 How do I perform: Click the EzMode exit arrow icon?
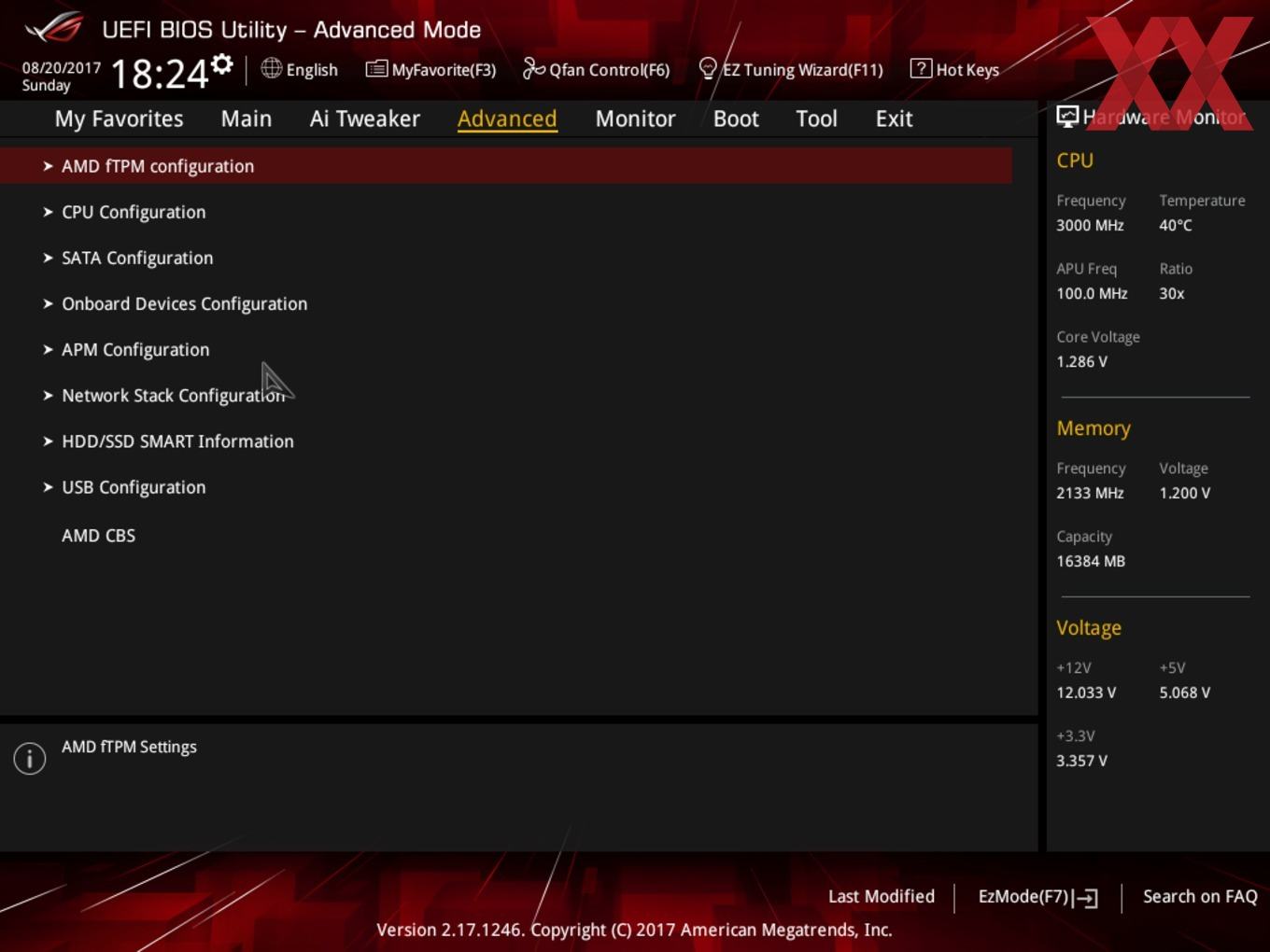point(1086,898)
